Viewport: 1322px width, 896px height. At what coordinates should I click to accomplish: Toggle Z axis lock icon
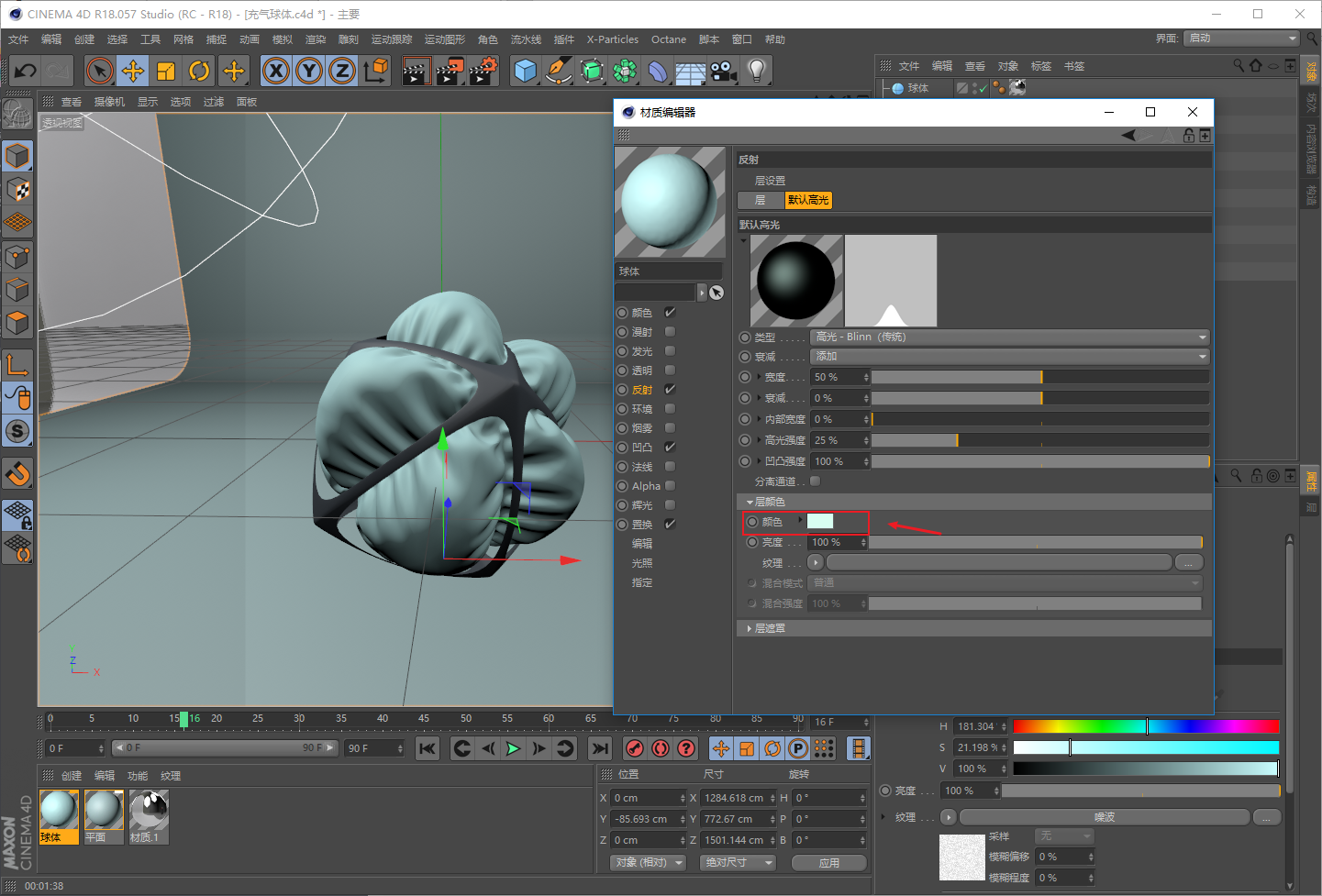click(x=342, y=71)
